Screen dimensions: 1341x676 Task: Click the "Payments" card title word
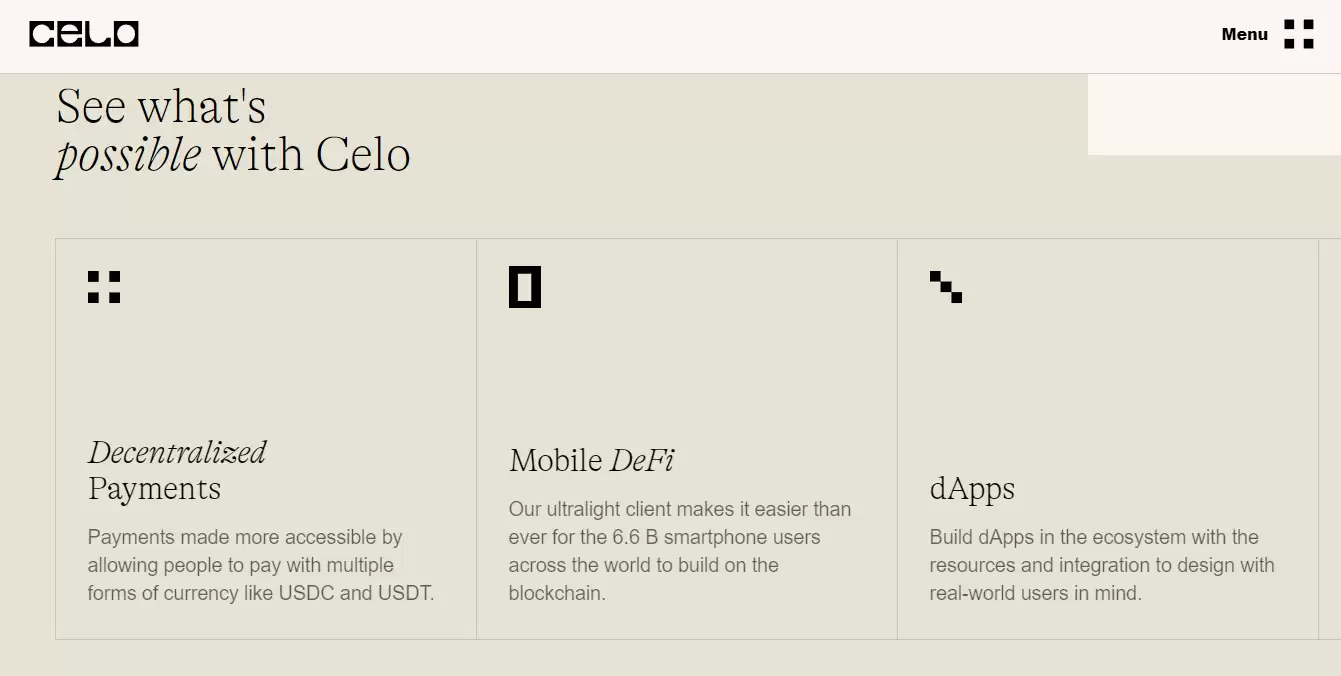(154, 489)
